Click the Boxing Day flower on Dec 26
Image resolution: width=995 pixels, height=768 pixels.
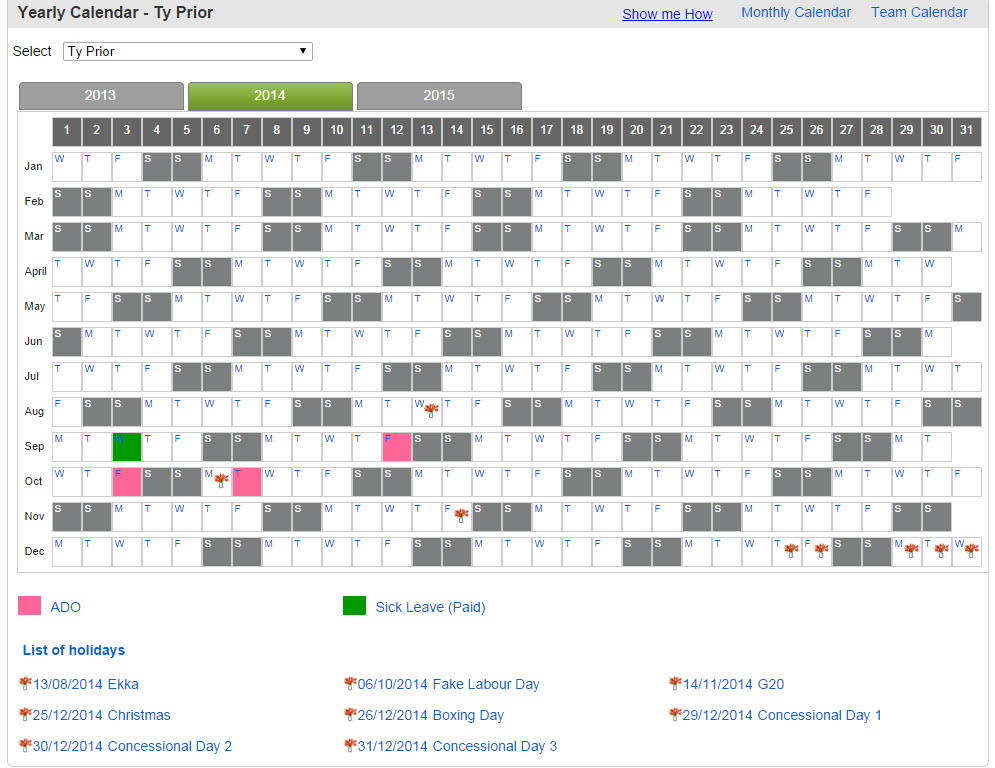(821, 550)
